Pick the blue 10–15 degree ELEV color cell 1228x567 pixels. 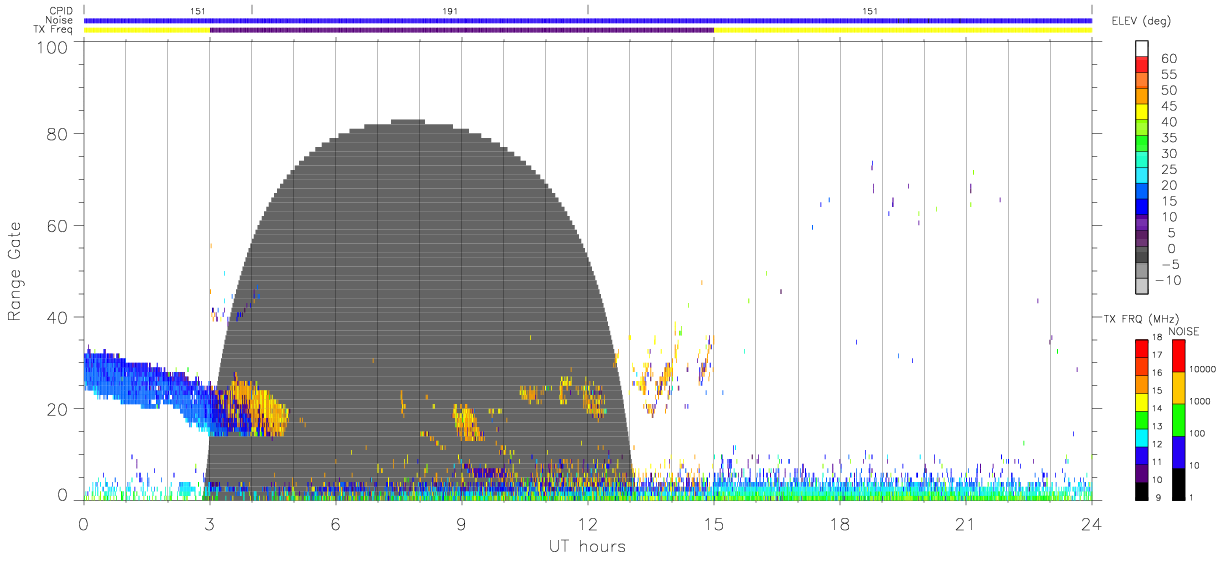coord(1142,209)
